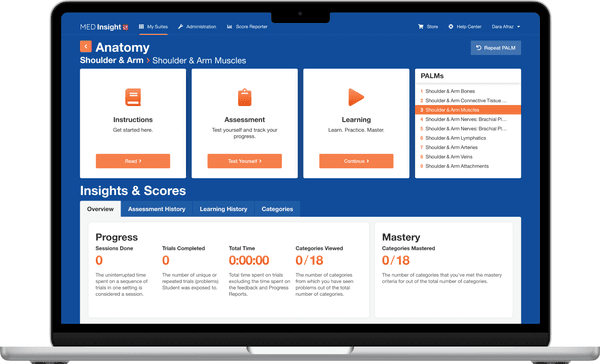Click the Mastery heading
This screenshot has height=364, width=600.
401,237
